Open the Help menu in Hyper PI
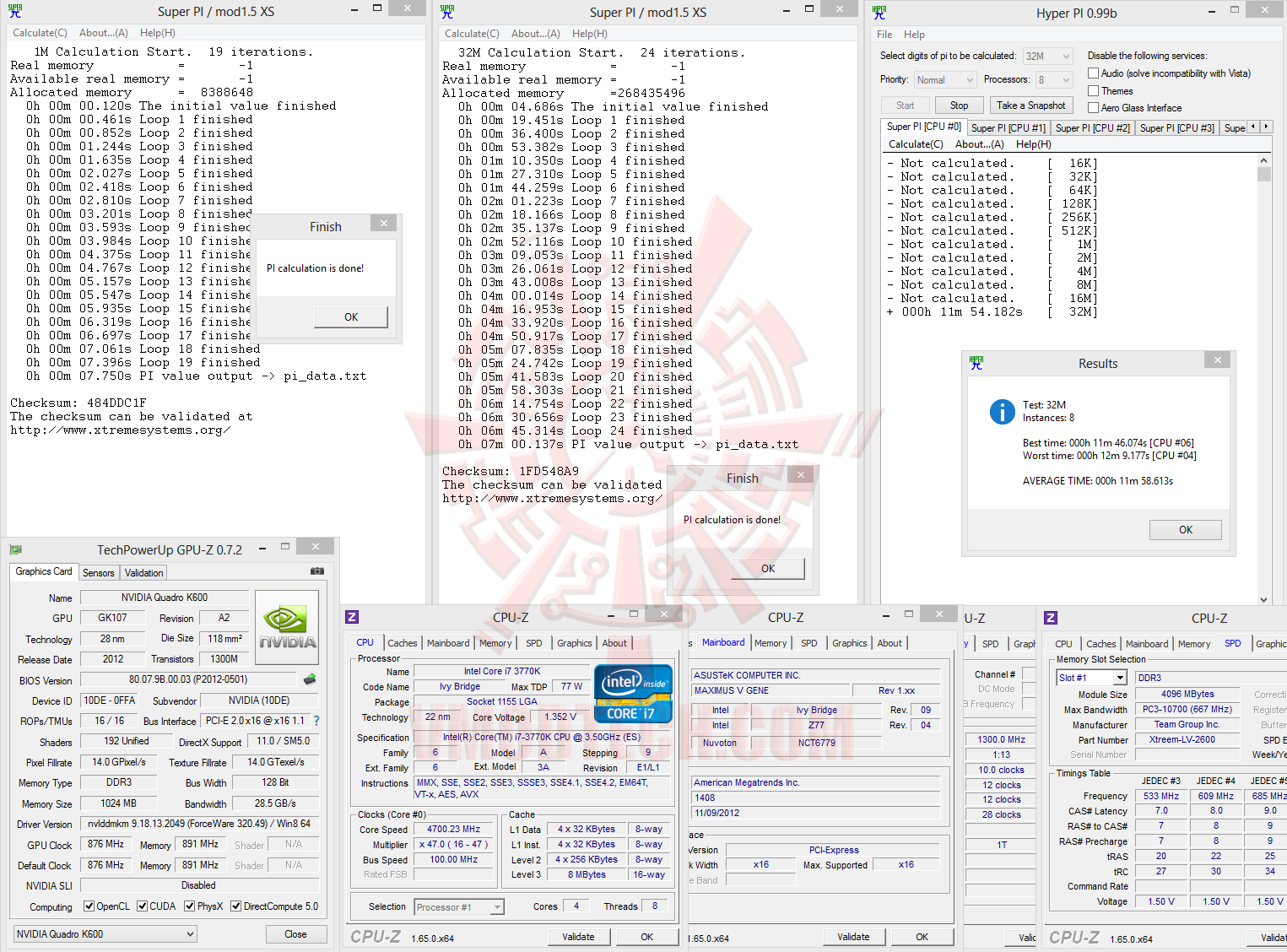1287x952 pixels. [x=914, y=35]
